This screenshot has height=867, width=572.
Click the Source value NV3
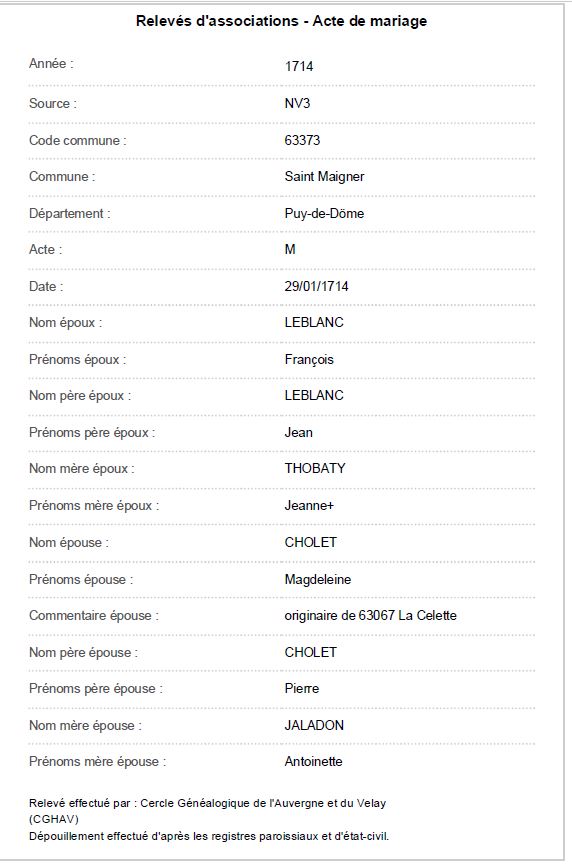(297, 103)
